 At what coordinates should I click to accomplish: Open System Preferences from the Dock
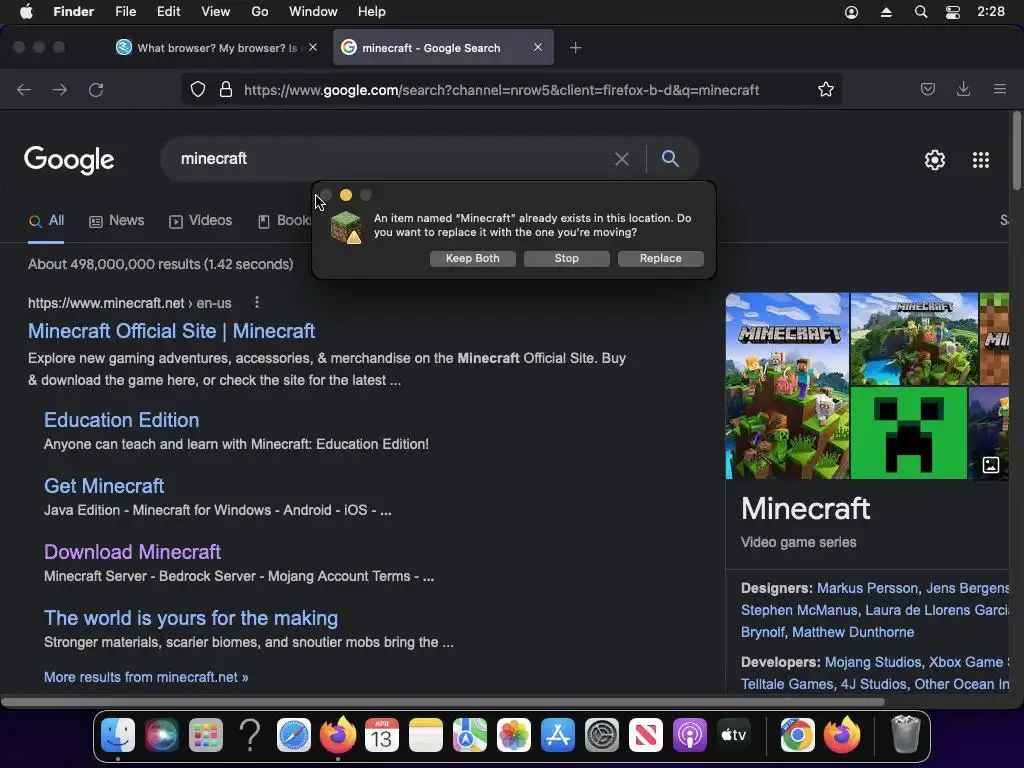[601, 735]
